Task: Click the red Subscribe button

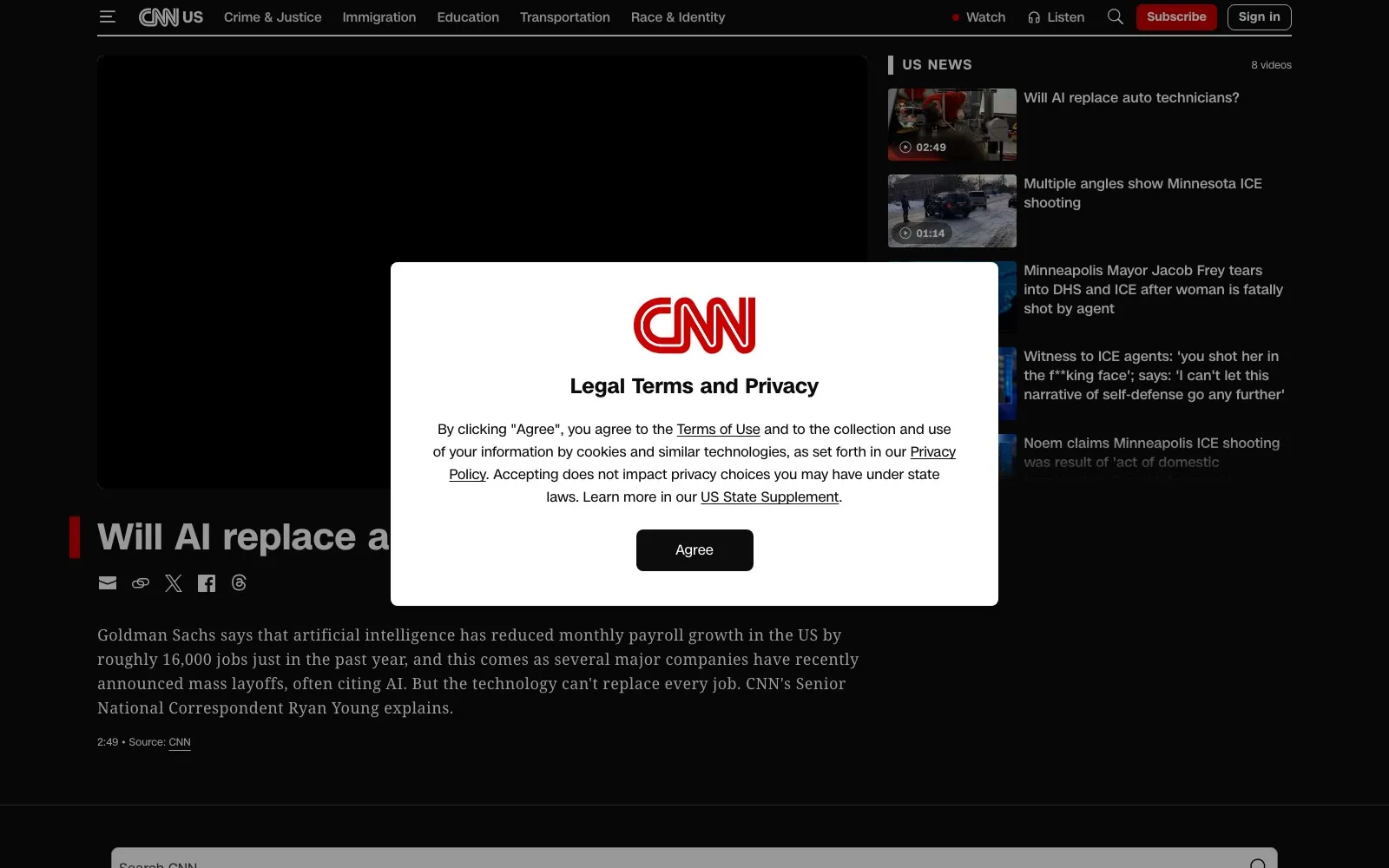Action: click(1176, 16)
